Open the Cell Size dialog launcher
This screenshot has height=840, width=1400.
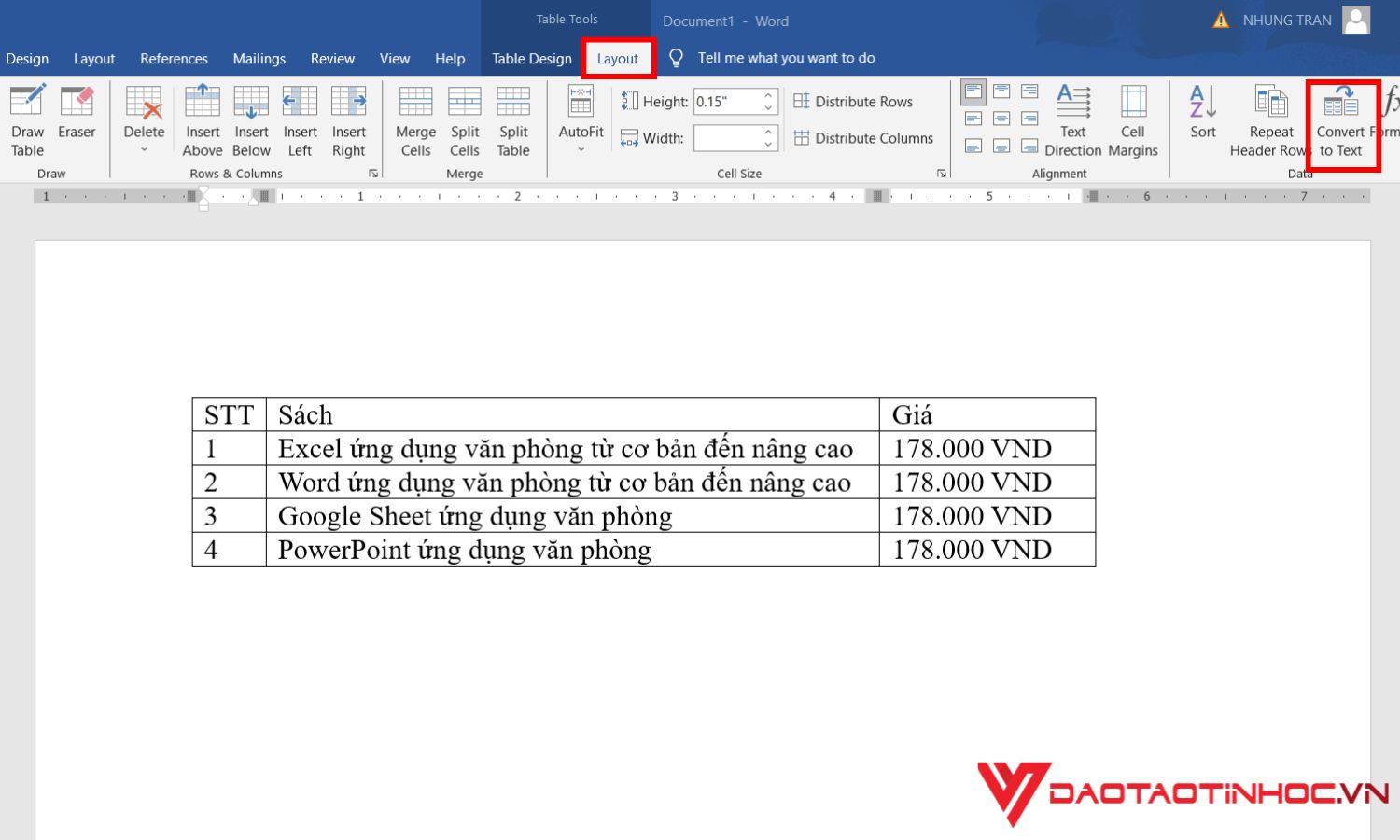(x=942, y=173)
